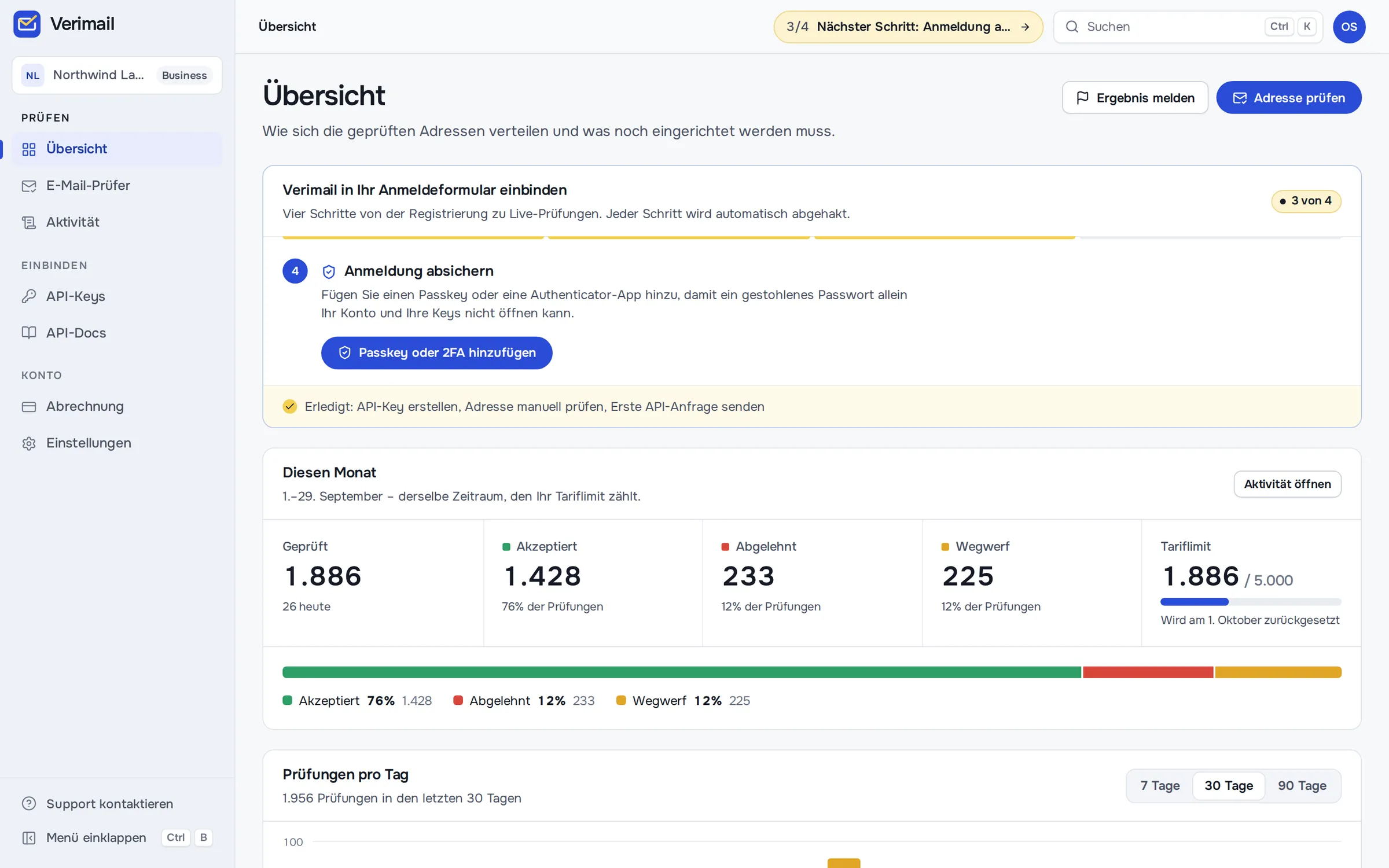Click the Business plan badge
This screenshot has height=868, width=1389.
(185, 75)
